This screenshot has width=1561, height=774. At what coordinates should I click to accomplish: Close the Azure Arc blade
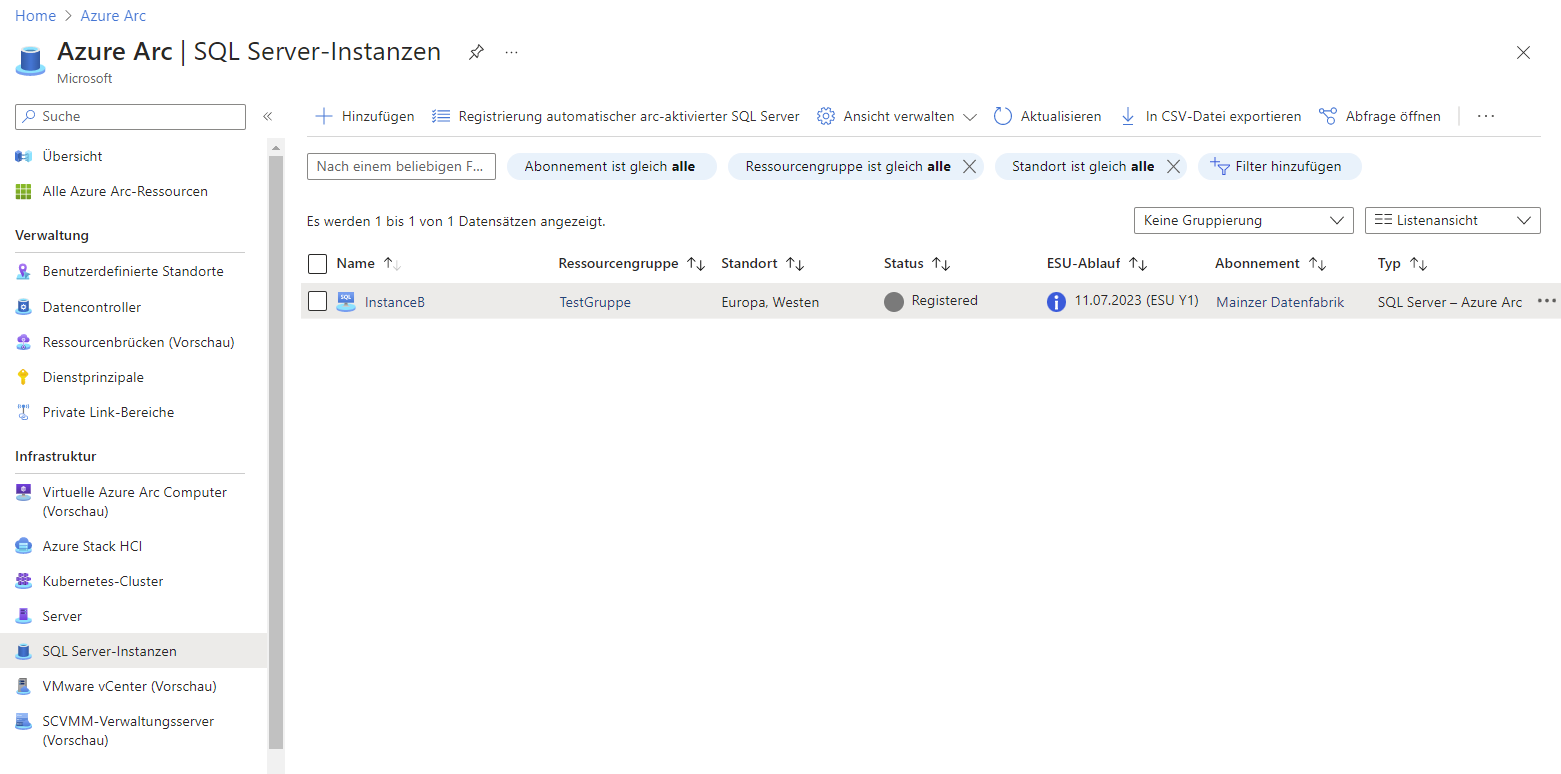pos(1523,53)
